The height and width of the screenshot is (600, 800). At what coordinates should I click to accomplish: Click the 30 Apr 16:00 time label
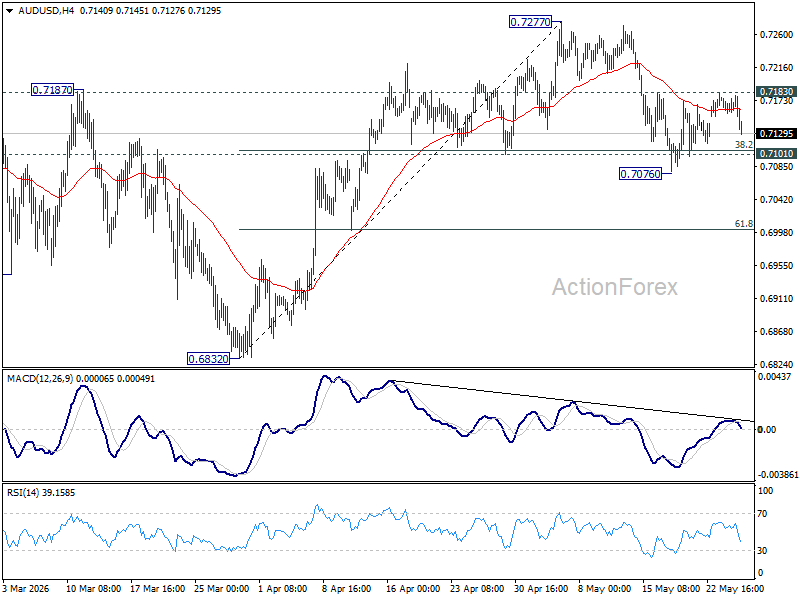click(x=541, y=589)
